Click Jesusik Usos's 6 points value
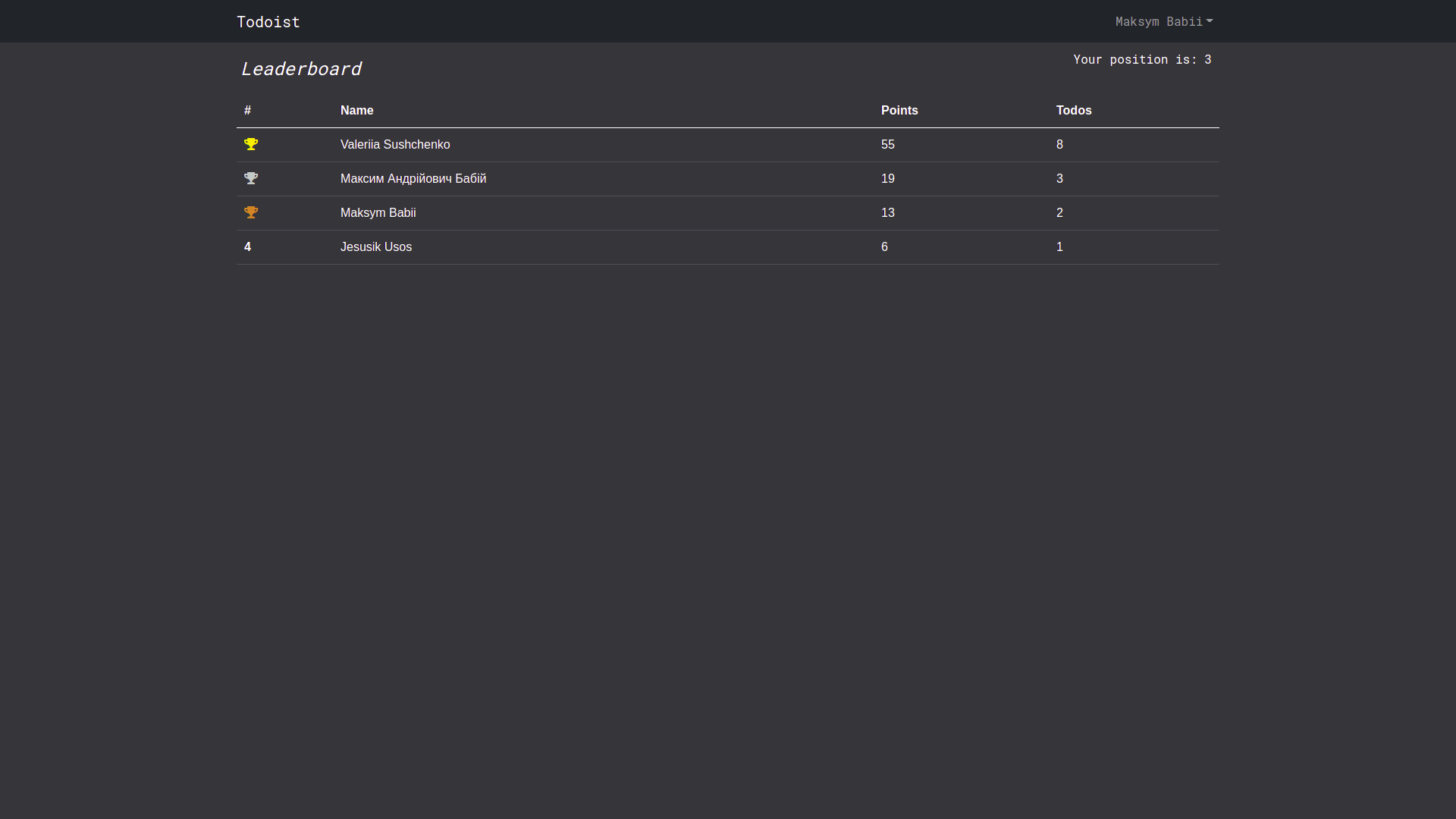The width and height of the screenshot is (1456, 819). (884, 247)
